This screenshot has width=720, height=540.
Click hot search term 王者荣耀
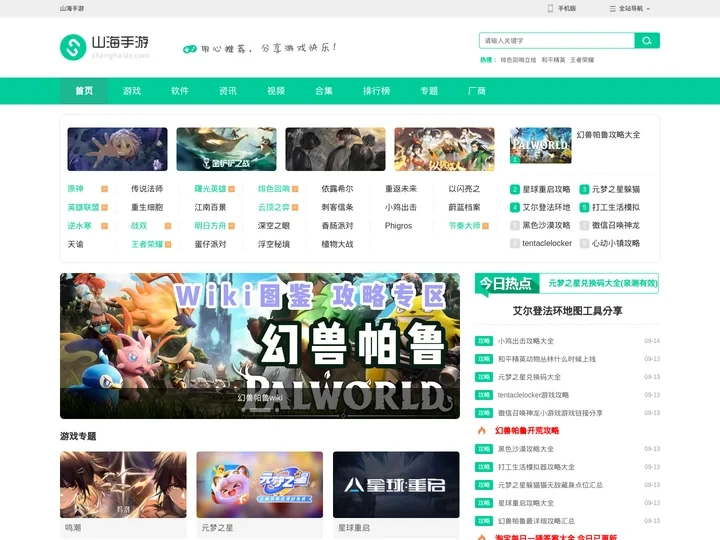coord(582,60)
